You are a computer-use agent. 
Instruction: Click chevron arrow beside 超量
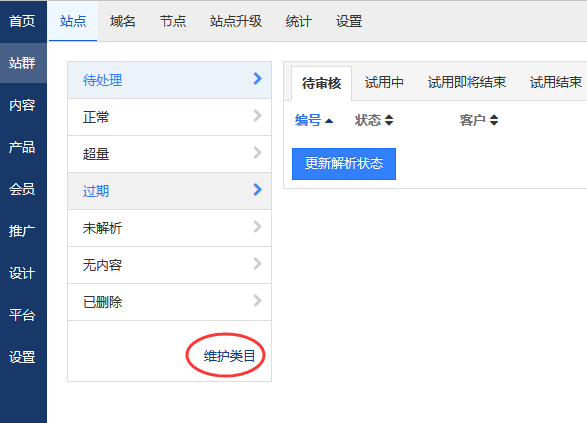point(258,153)
